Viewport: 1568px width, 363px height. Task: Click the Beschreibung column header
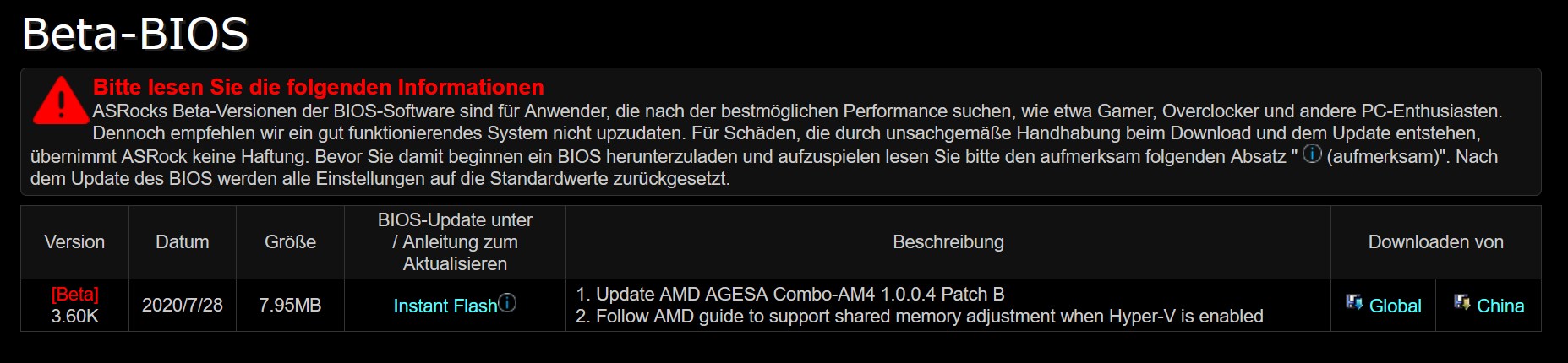[948, 242]
